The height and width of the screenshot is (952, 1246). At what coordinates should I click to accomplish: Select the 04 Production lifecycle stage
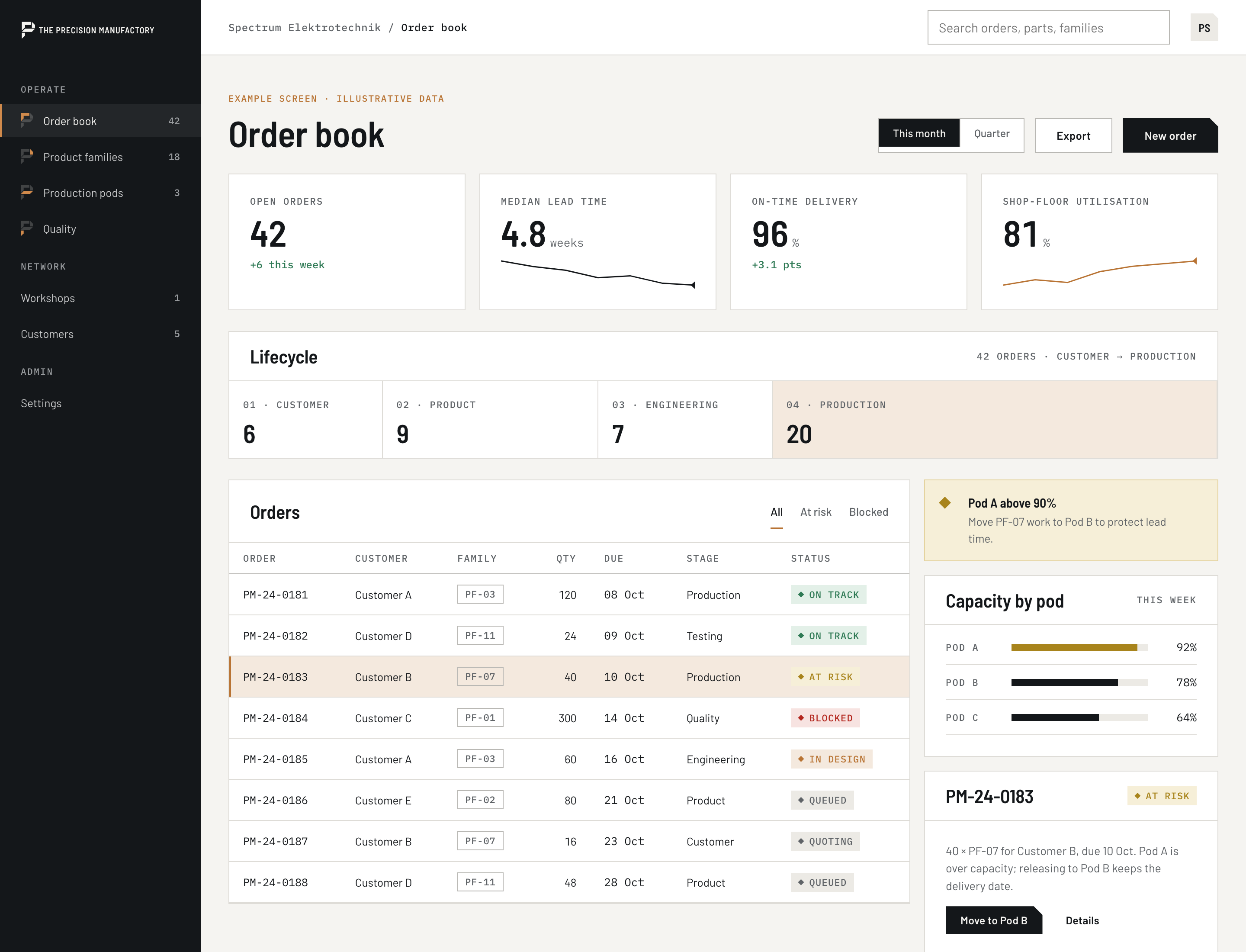pyautogui.click(x=994, y=419)
